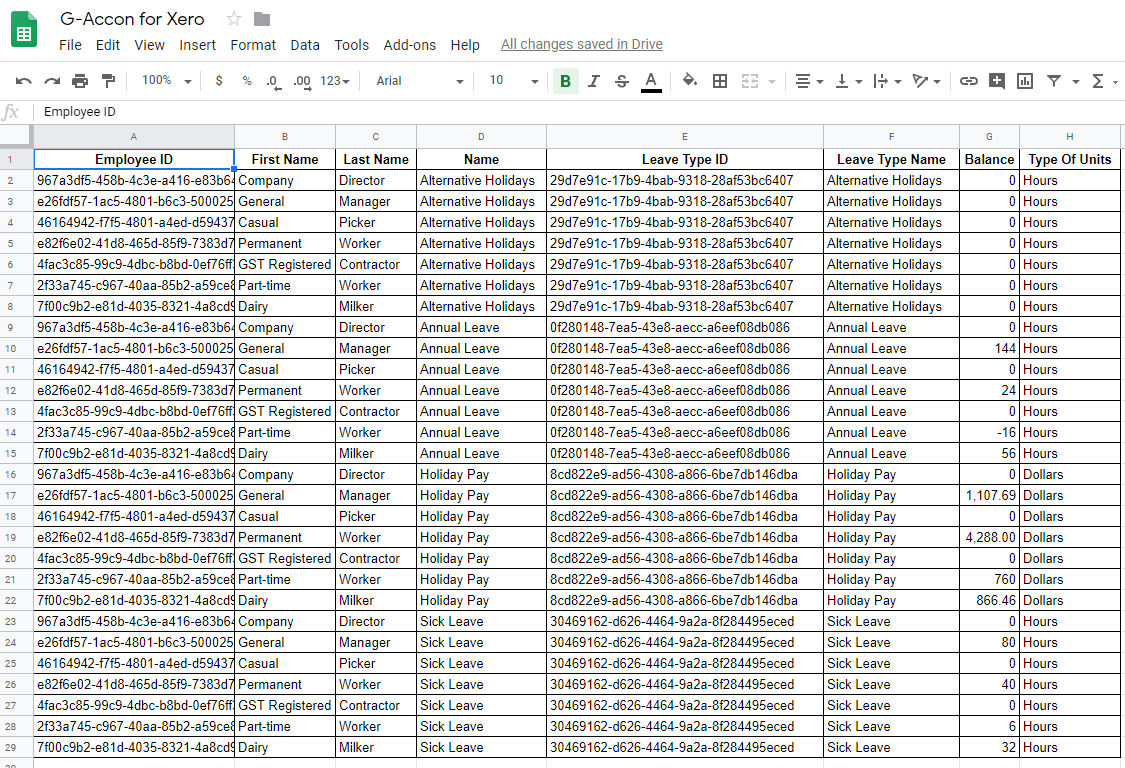Insert a link
This screenshot has width=1125, height=768.
(969, 81)
